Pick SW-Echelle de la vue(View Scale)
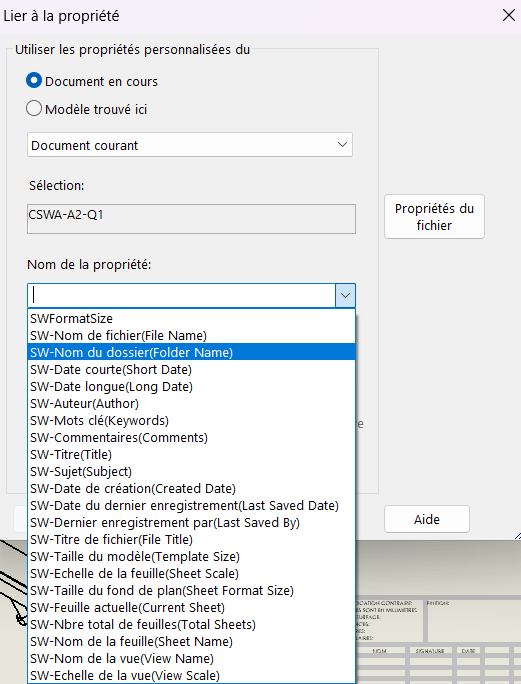This screenshot has width=521, height=684. coord(192,676)
